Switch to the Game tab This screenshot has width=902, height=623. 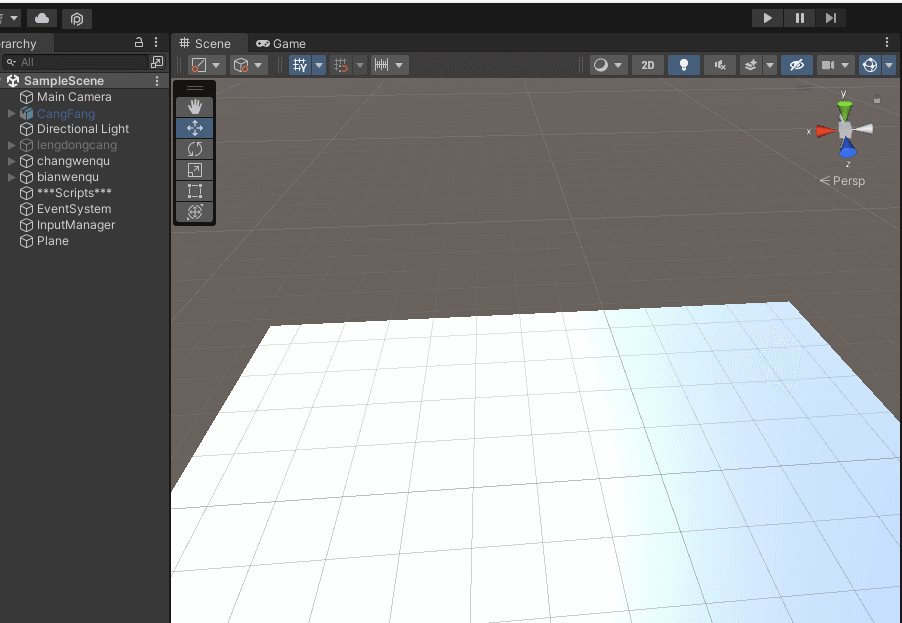tap(281, 44)
